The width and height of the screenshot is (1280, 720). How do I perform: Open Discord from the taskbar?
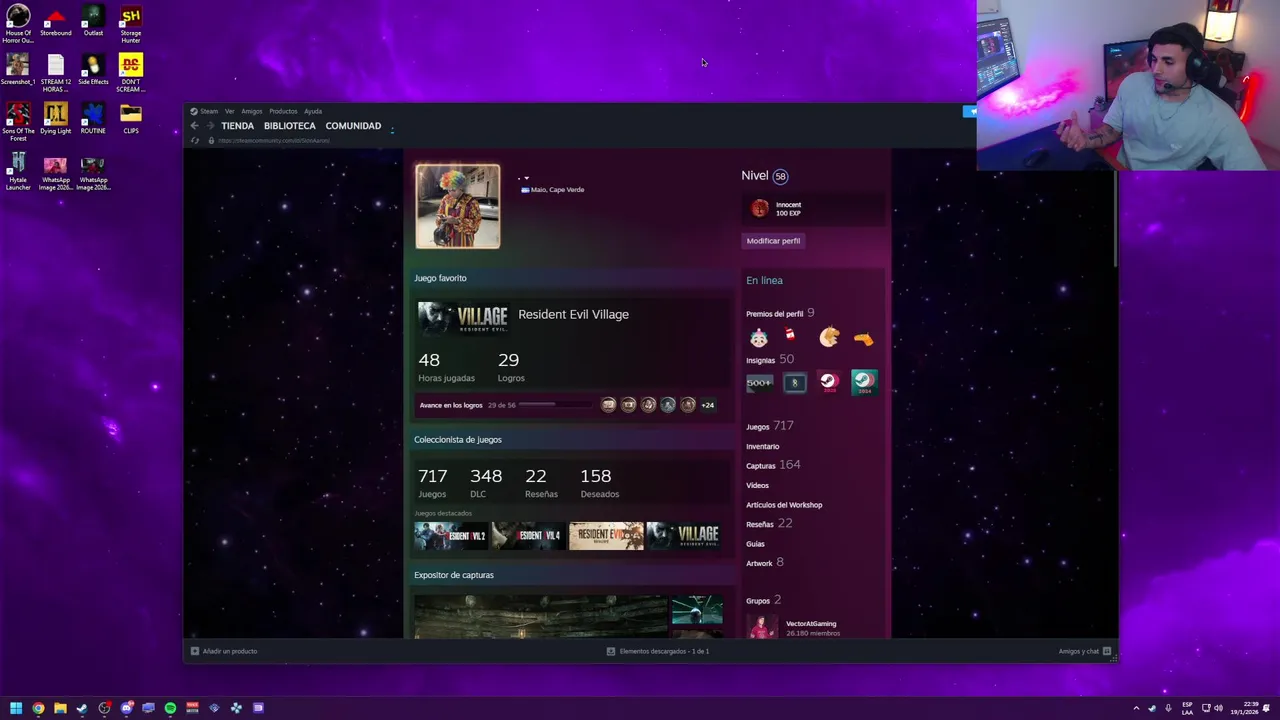click(126, 708)
